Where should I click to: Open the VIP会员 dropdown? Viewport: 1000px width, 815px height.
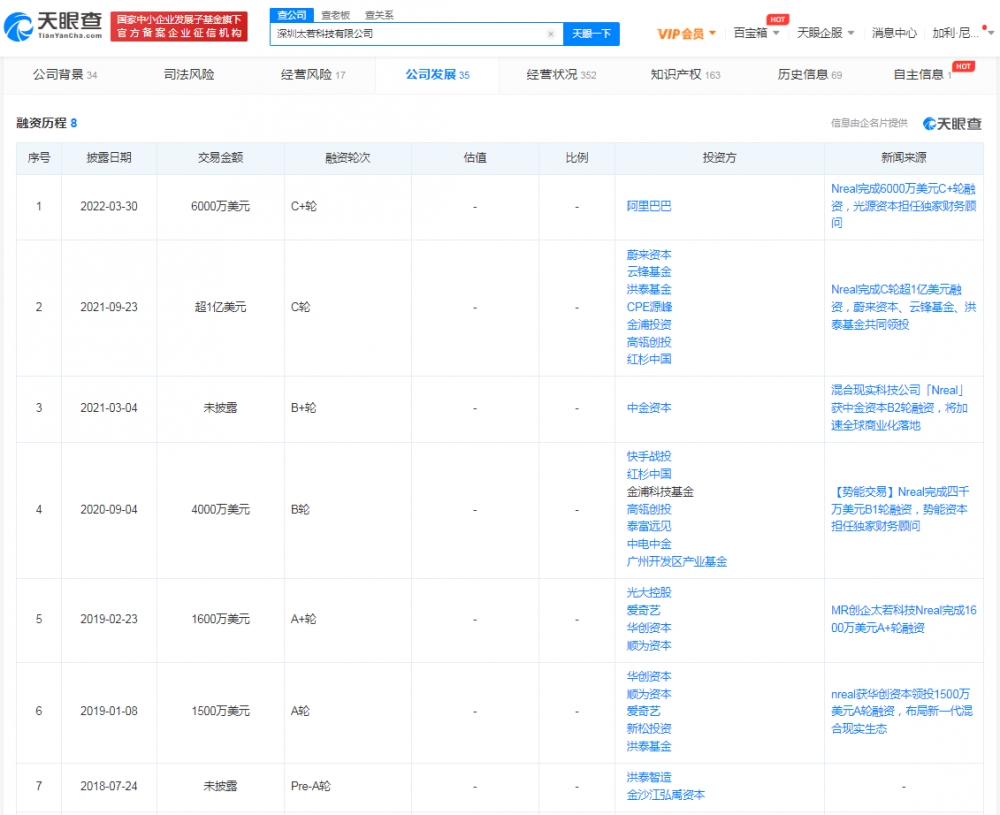coord(686,34)
